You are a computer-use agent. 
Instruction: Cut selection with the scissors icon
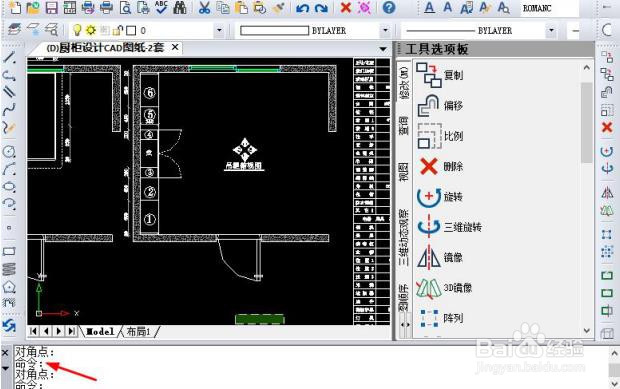click(x=204, y=8)
